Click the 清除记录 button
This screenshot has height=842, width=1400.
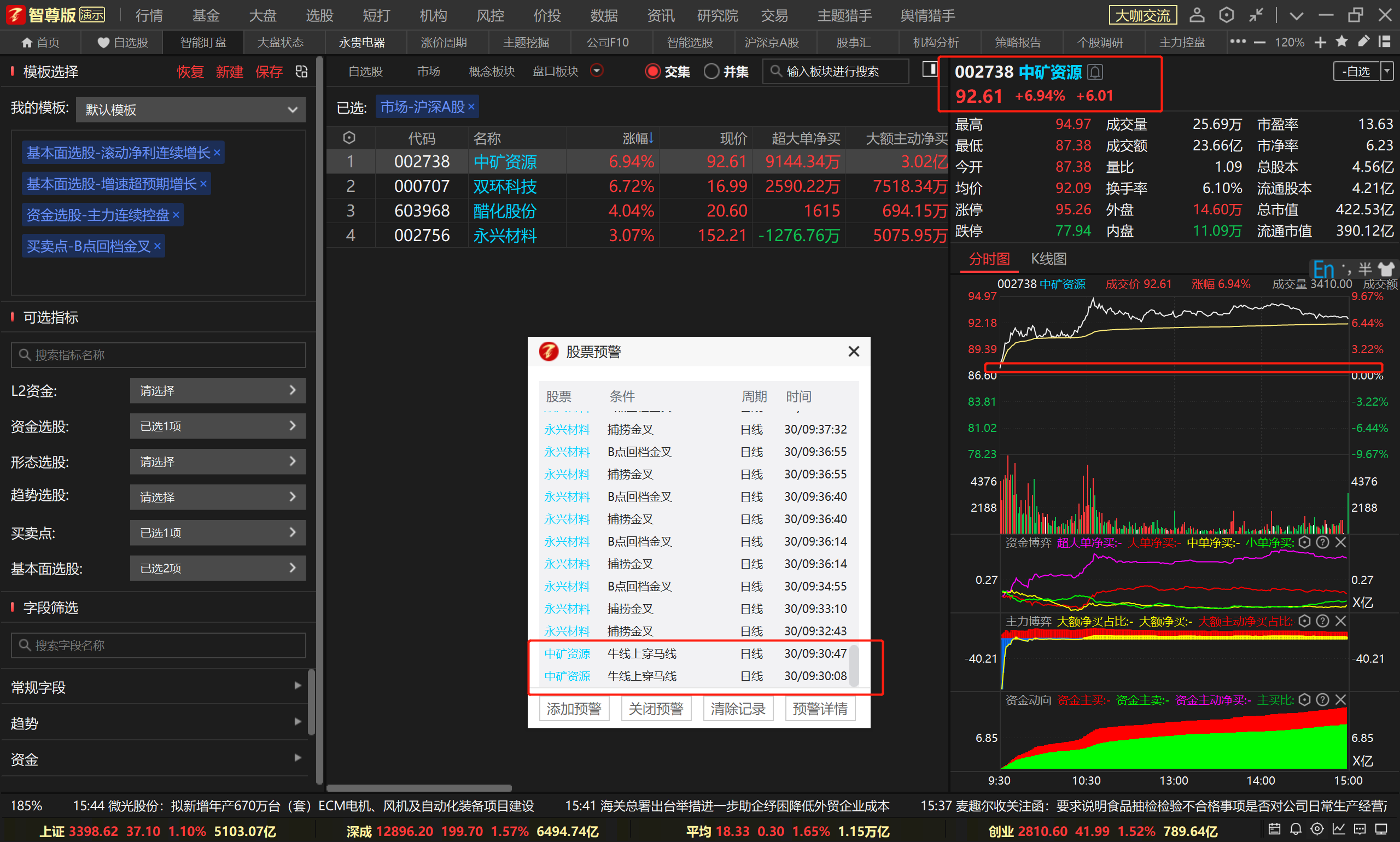738,709
